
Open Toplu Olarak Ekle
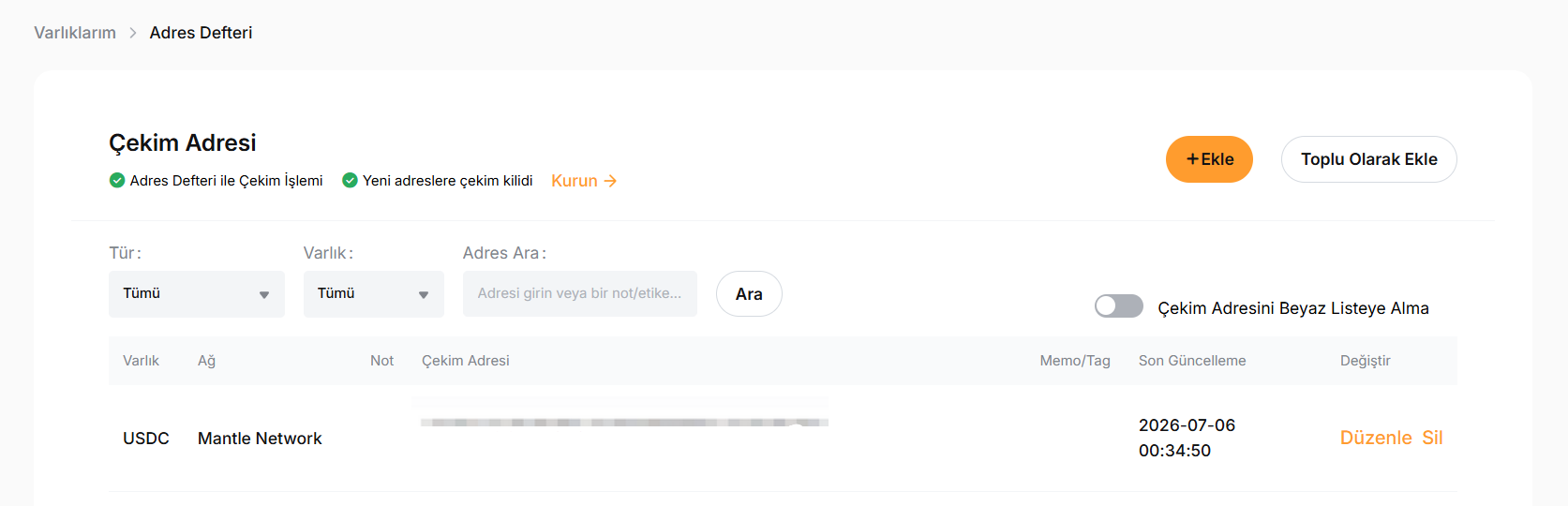tap(1368, 159)
